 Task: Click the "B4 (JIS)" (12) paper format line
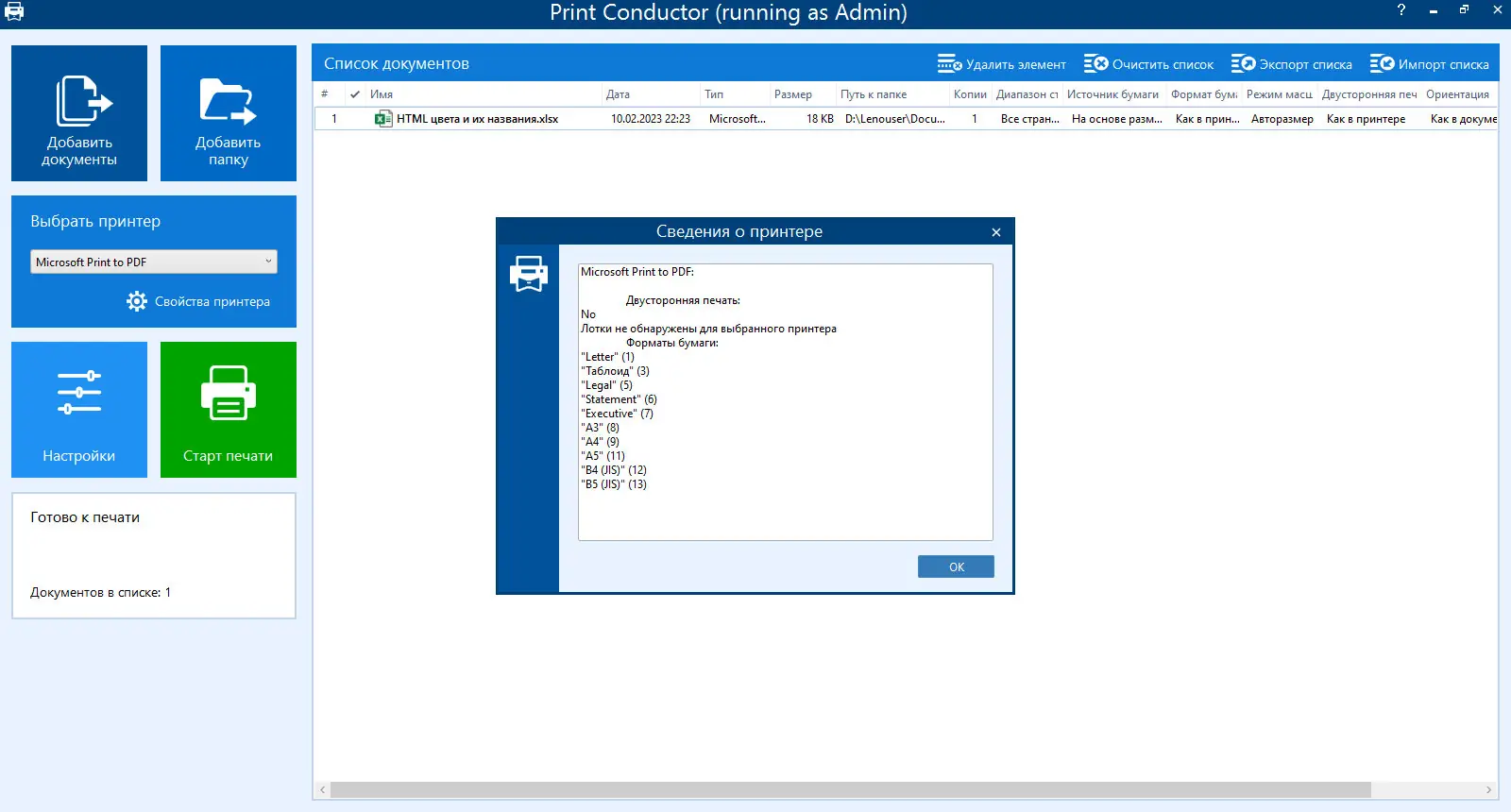pyautogui.click(x=614, y=470)
